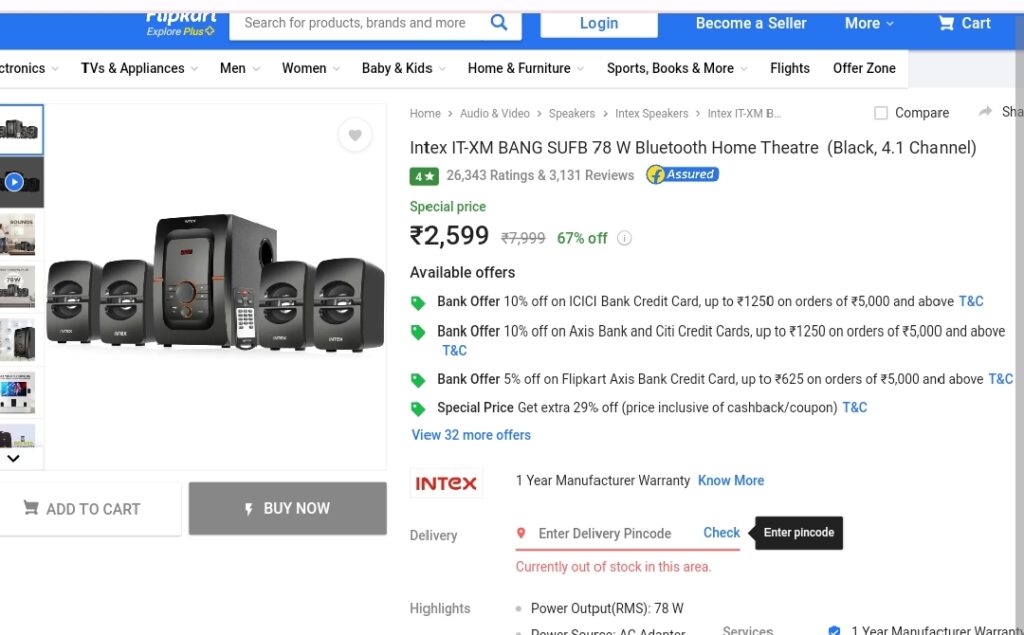Image resolution: width=1024 pixels, height=635 pixels.
Task: Open the Flights menu item
Action: click(x=790, y=68)
